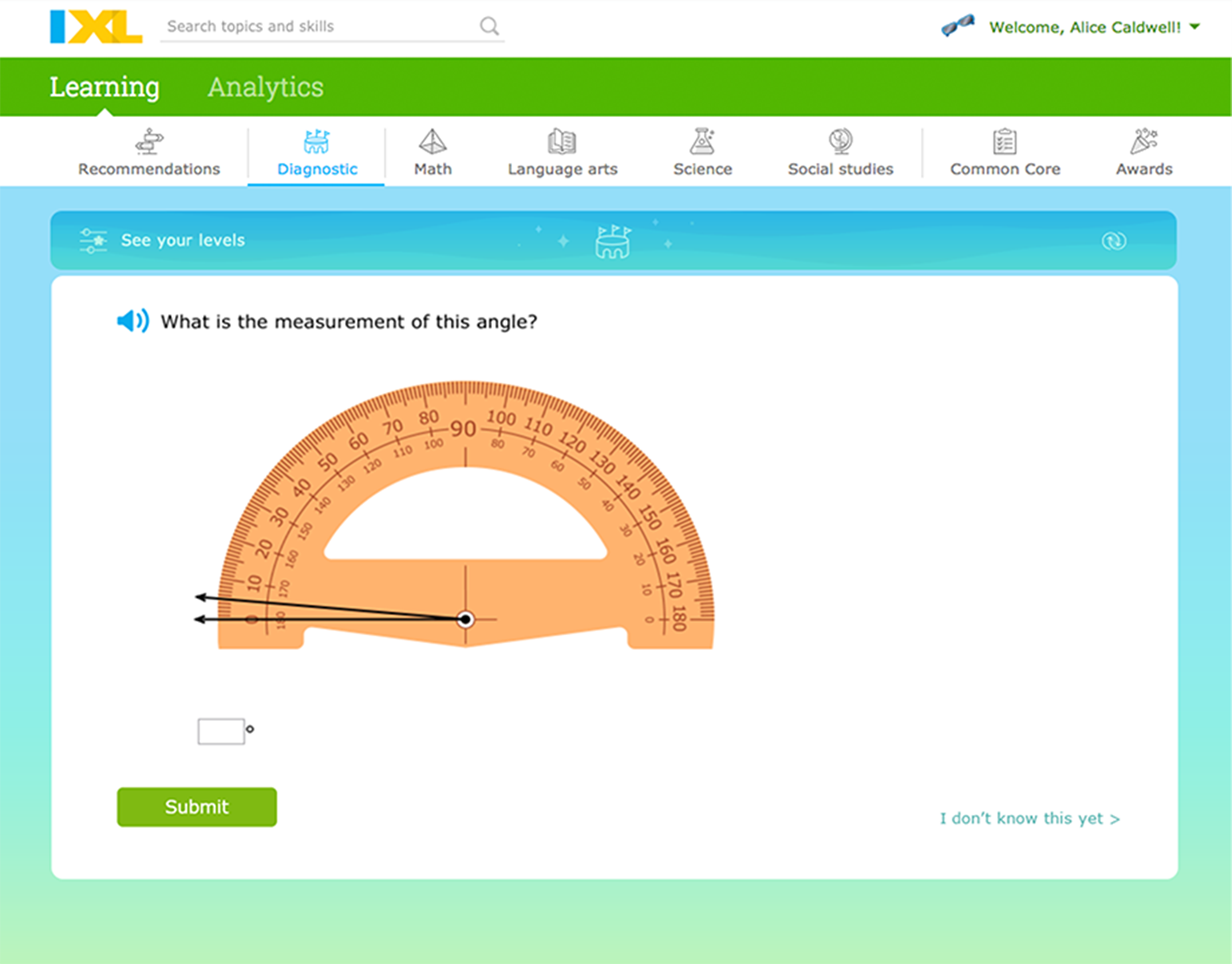Click the search magnifier icon
Image resolution: width=1232 pixels, height=964 pixels.
pyautogui.click(x=489, y=25)
